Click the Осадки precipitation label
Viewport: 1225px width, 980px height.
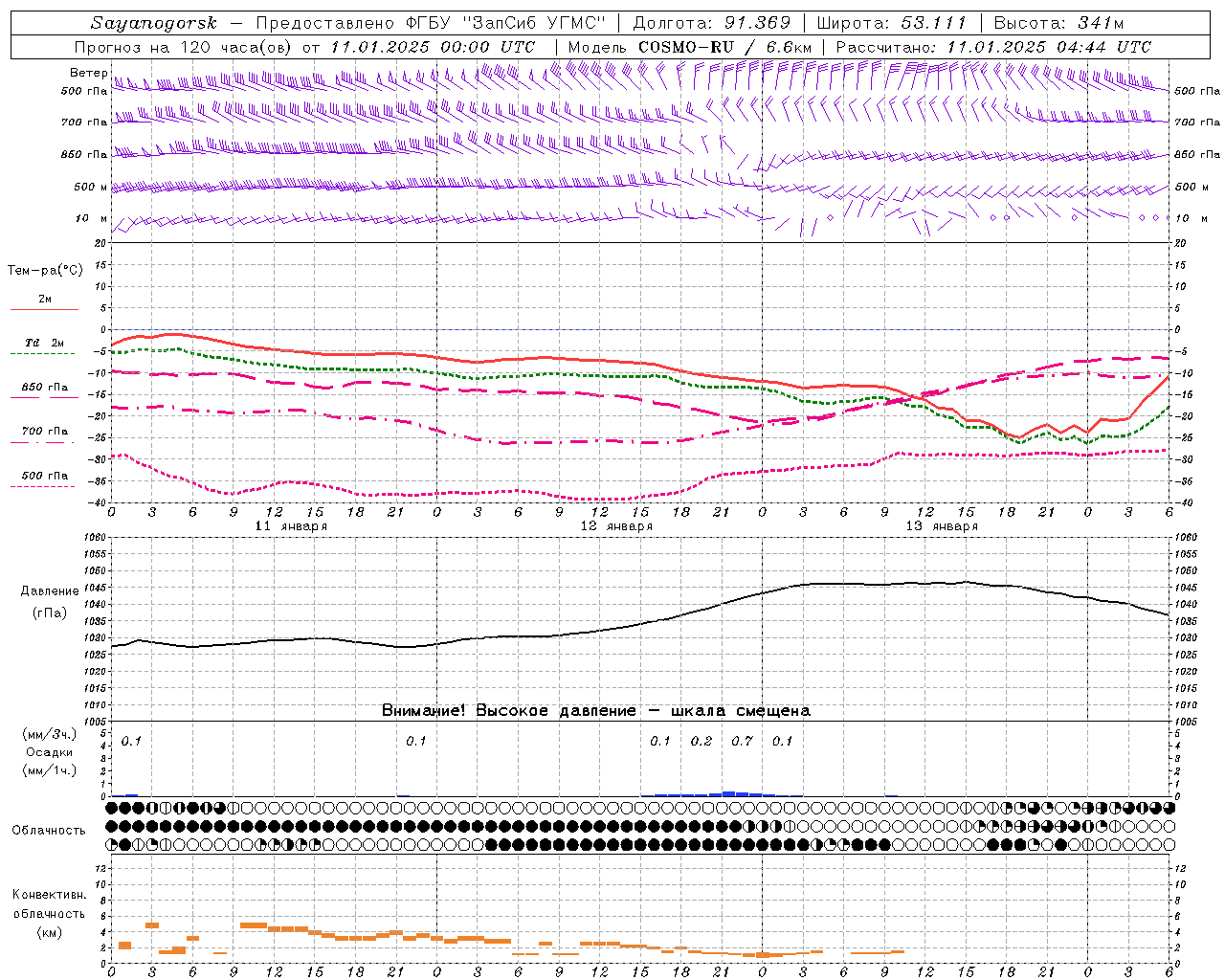pos(50,752)
